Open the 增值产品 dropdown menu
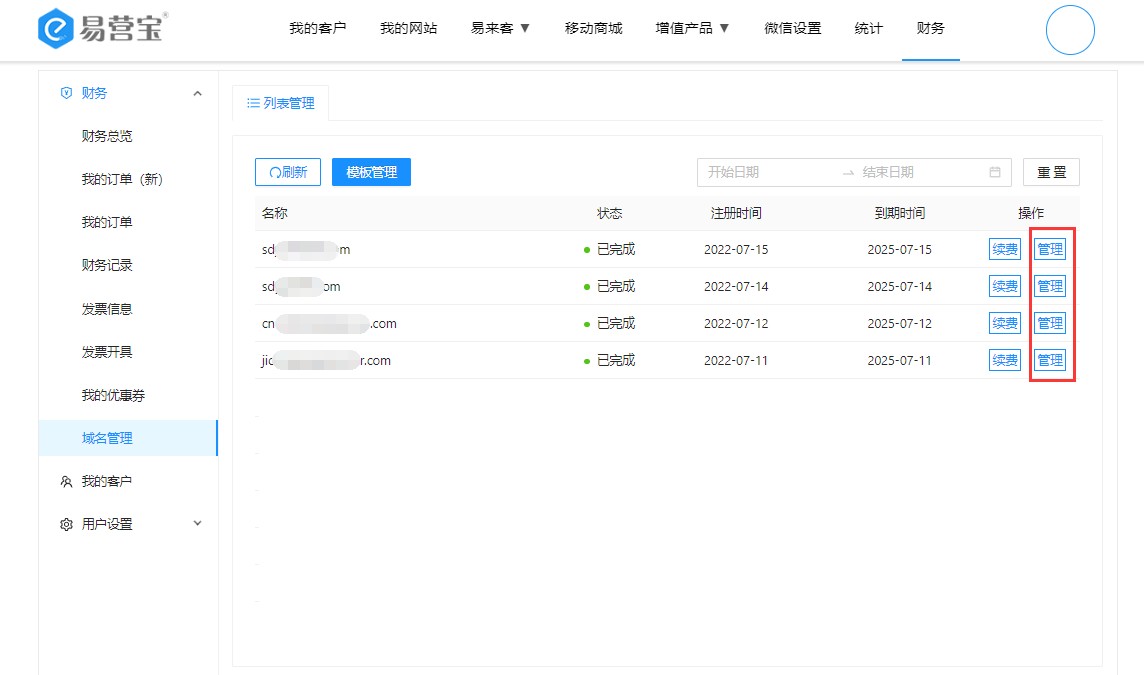This screenshot has width=1144, height=675. coord(692,28)
